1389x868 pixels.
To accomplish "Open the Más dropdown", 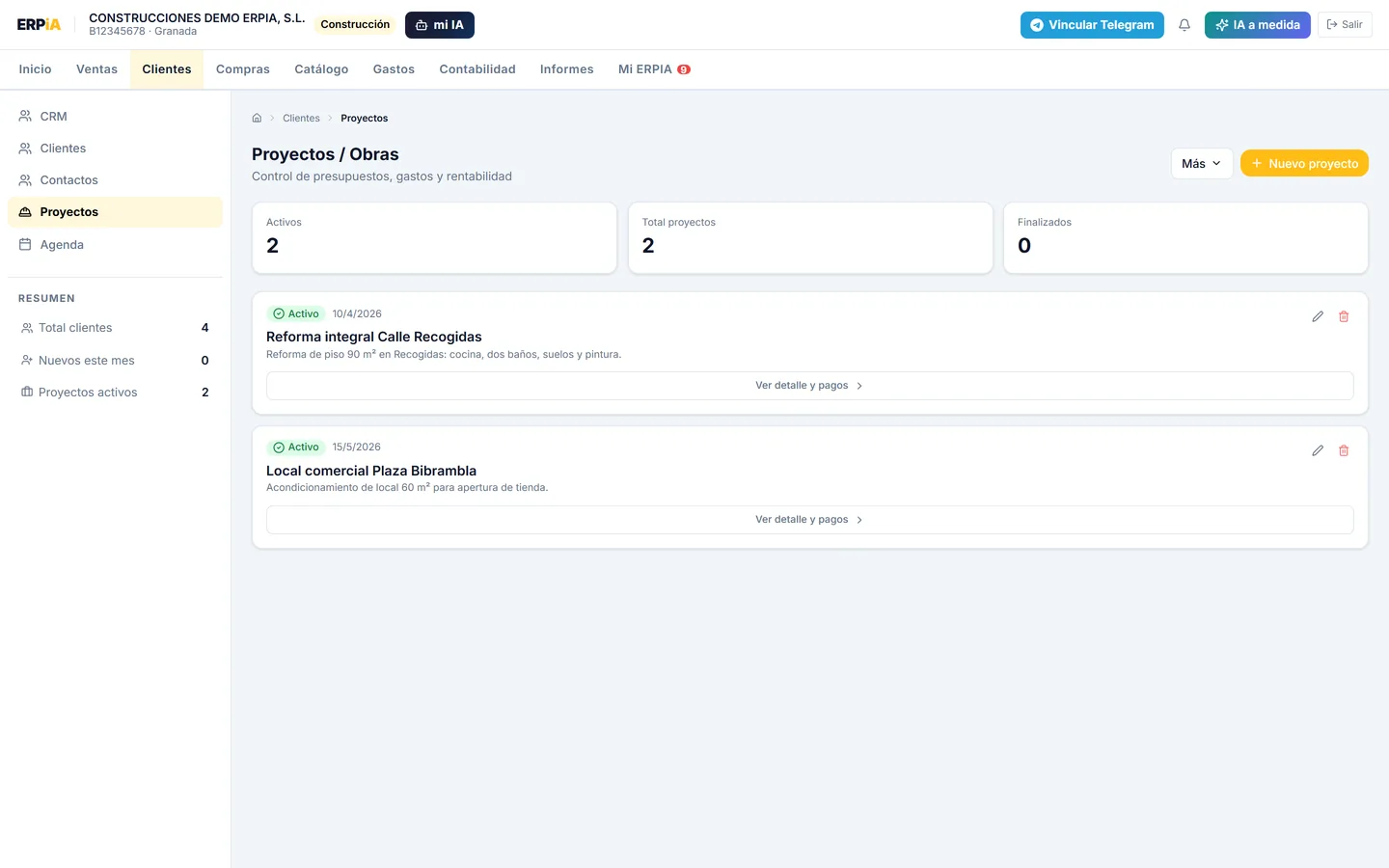I will pyautogui.click(x=1202, y=163).
